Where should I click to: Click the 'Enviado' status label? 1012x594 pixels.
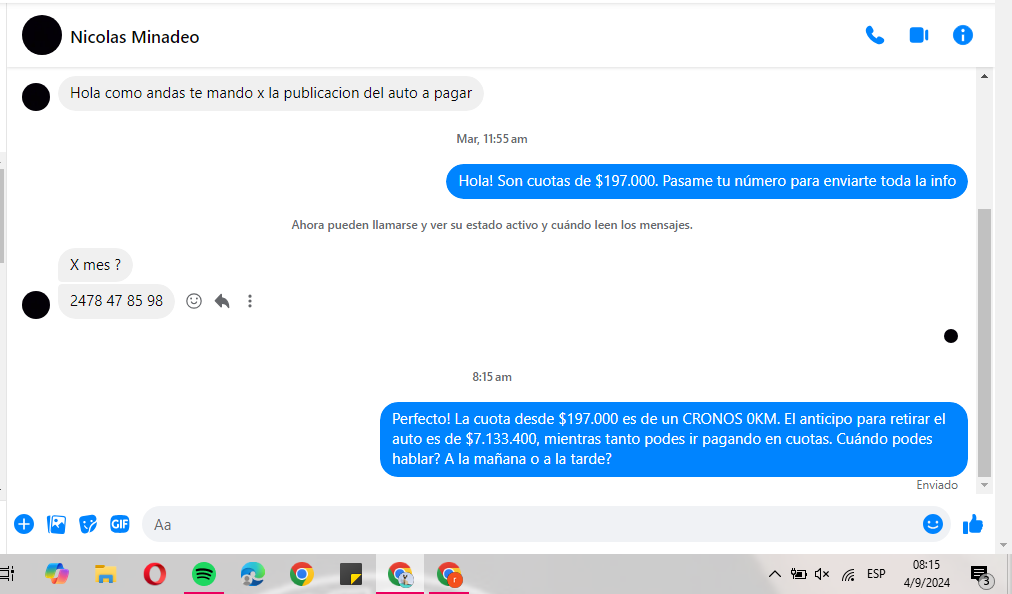click(x=937, y=485)
